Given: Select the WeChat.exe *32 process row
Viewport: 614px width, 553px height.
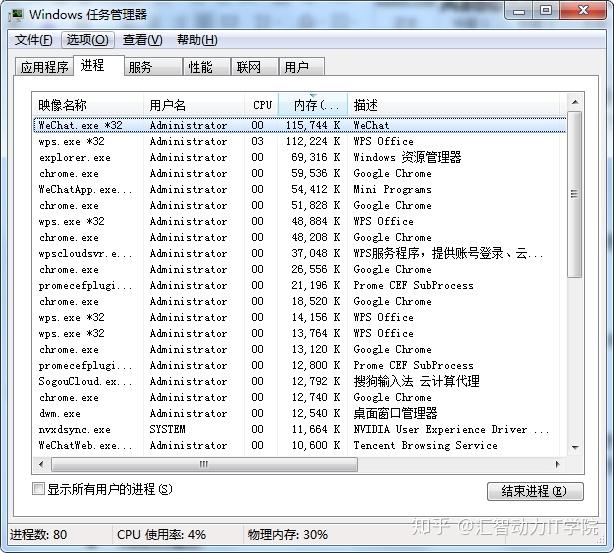Looking at the screenshot, I should pos(300,125).
